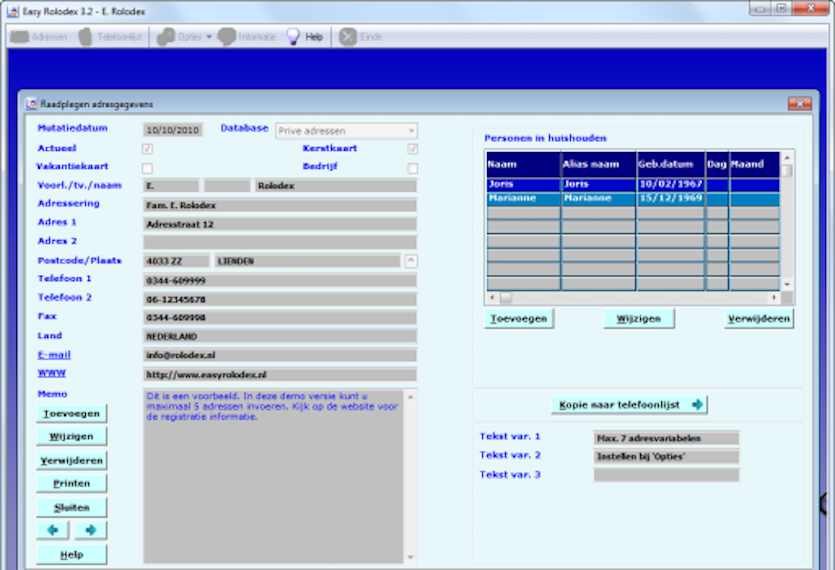Image resolution: width=835 pixels, height=570 pixels.
Task: Click the Rolodex surname field
Action: click(x=335, y=185)
